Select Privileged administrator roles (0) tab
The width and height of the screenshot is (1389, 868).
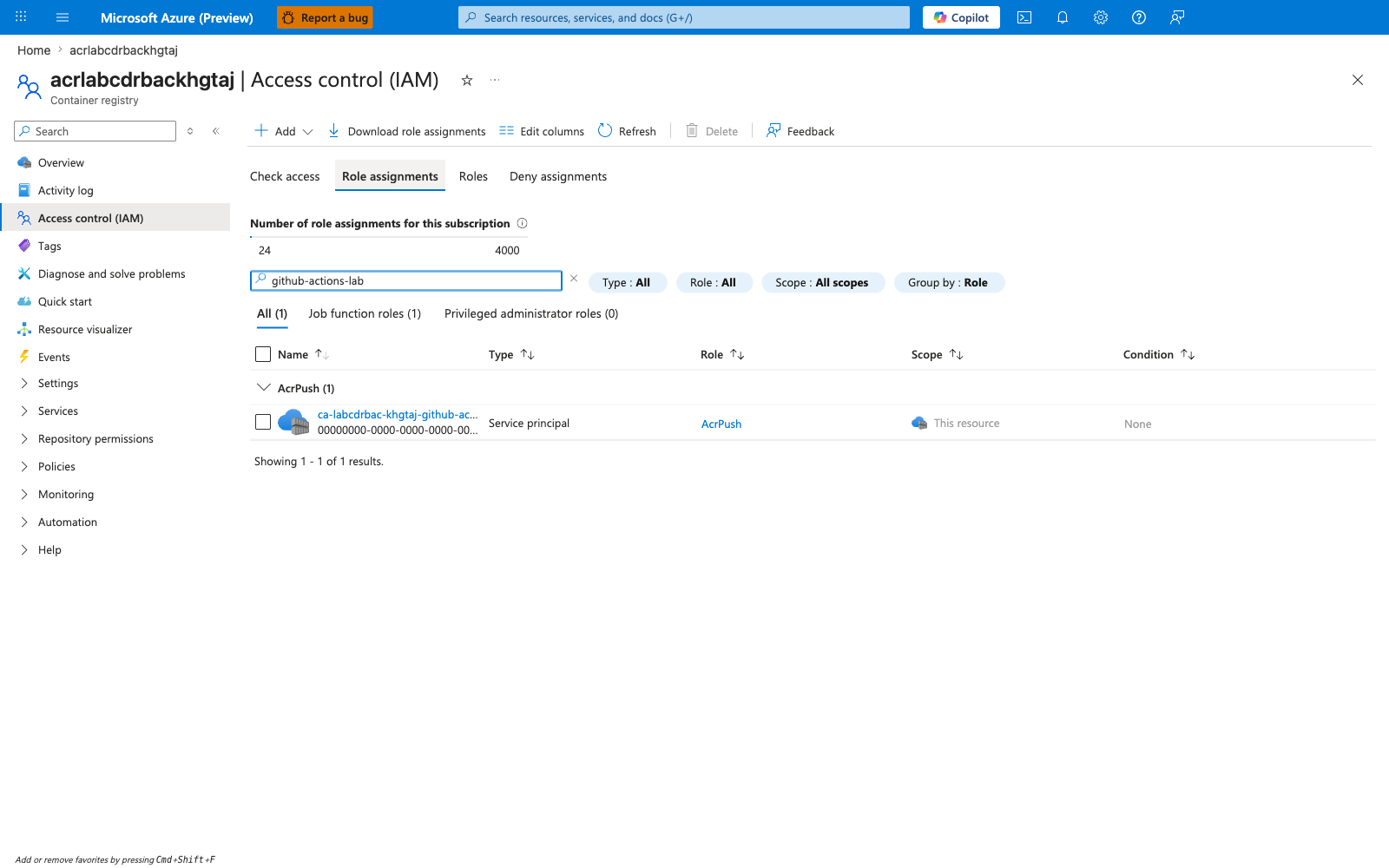point(531,313)
